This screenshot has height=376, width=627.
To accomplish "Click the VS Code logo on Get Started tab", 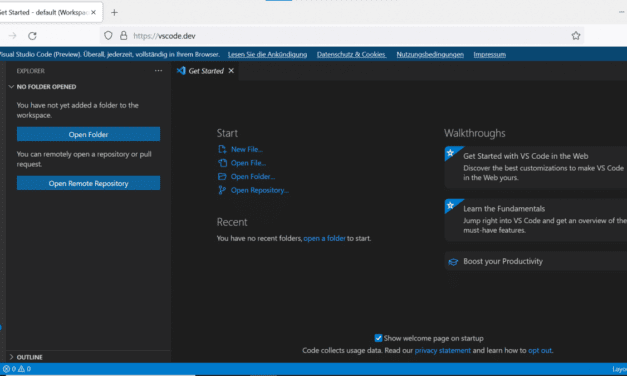I will tap(181, 71).
